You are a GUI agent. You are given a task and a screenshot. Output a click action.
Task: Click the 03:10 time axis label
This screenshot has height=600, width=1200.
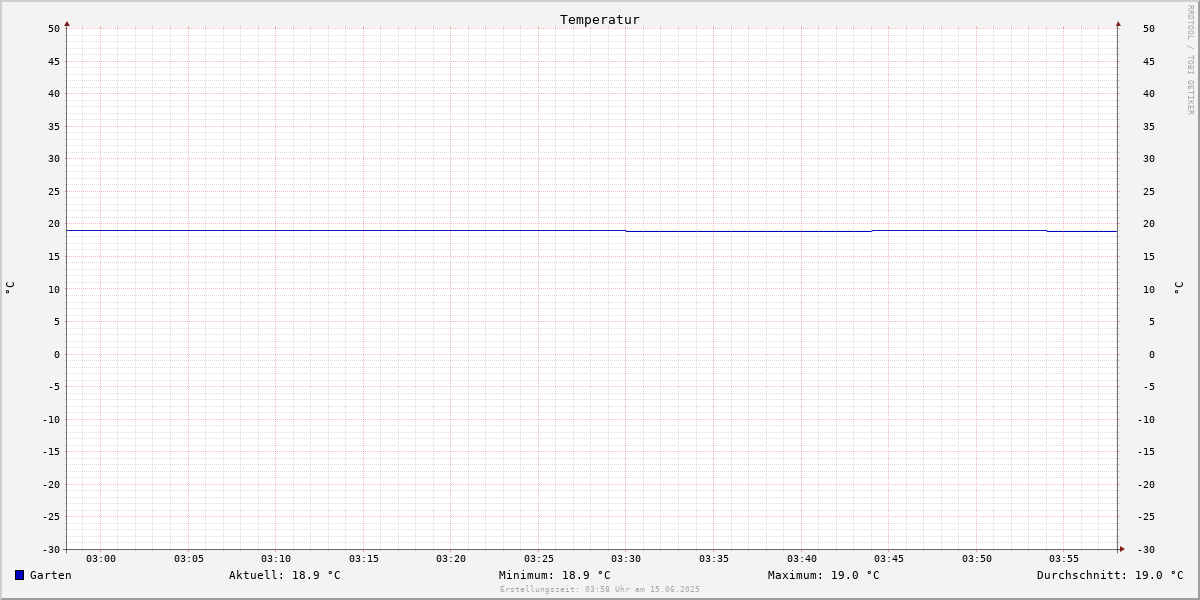(x=276, y=559)
